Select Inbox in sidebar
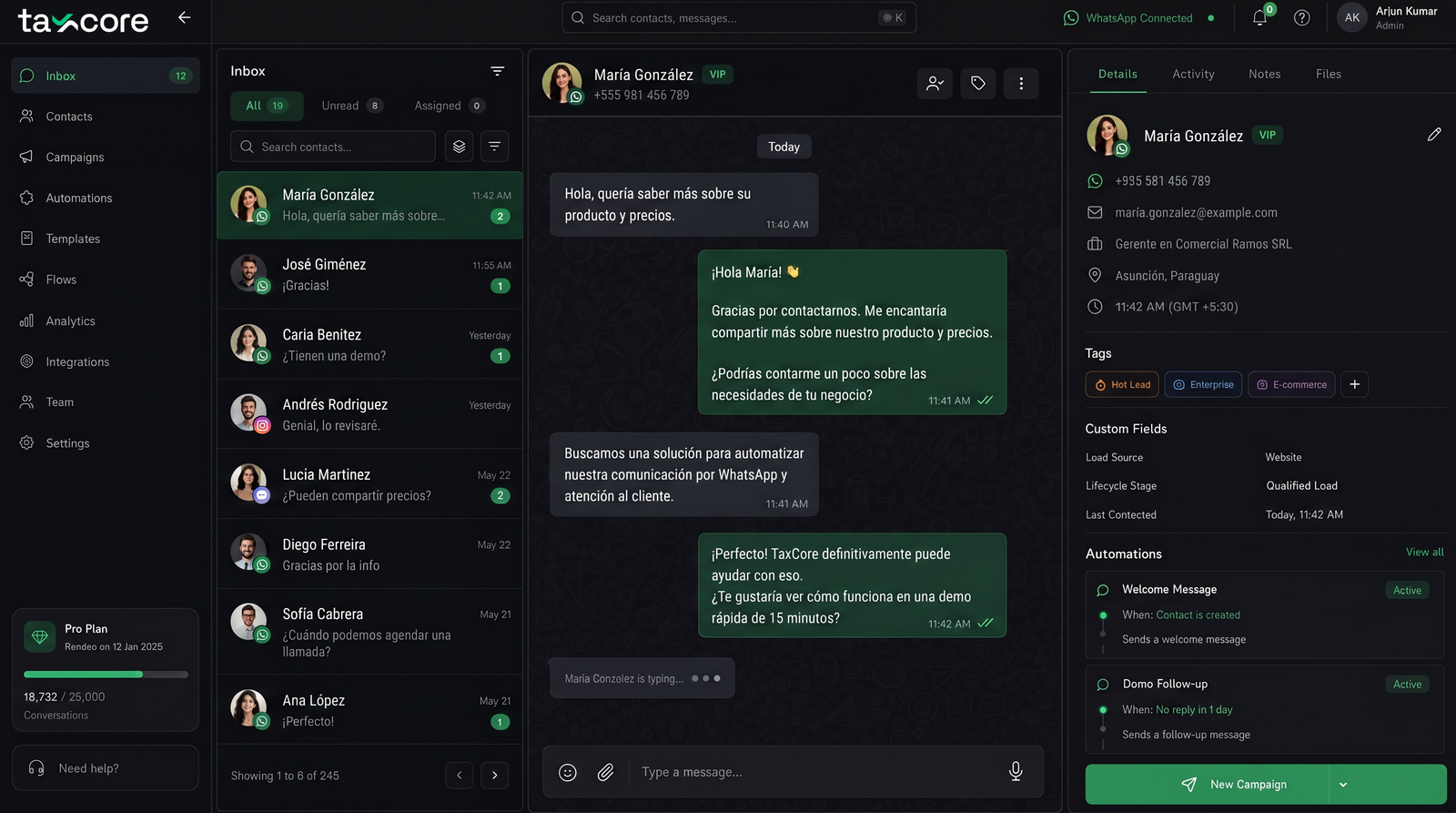 (106, 76)
